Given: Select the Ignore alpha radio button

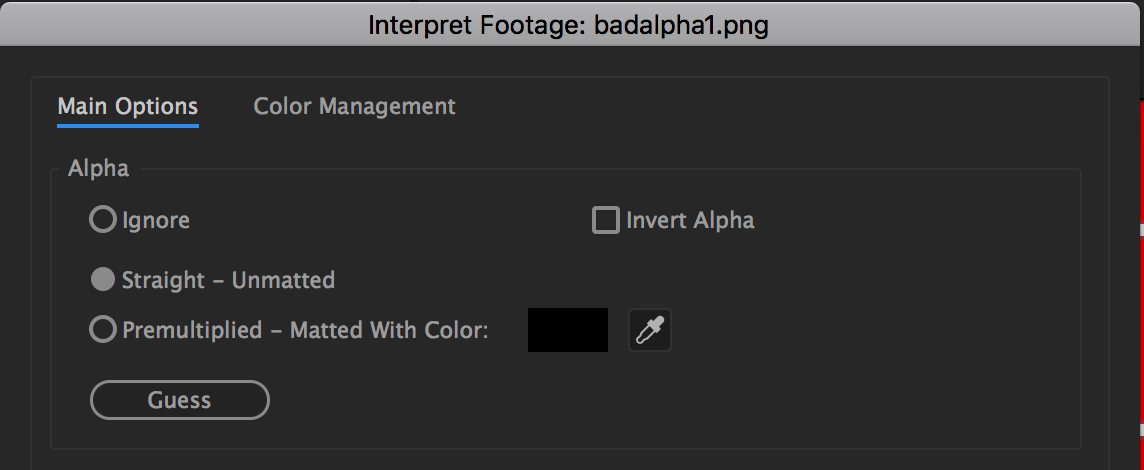Looking at the screenshot, I should coord(103,220).
